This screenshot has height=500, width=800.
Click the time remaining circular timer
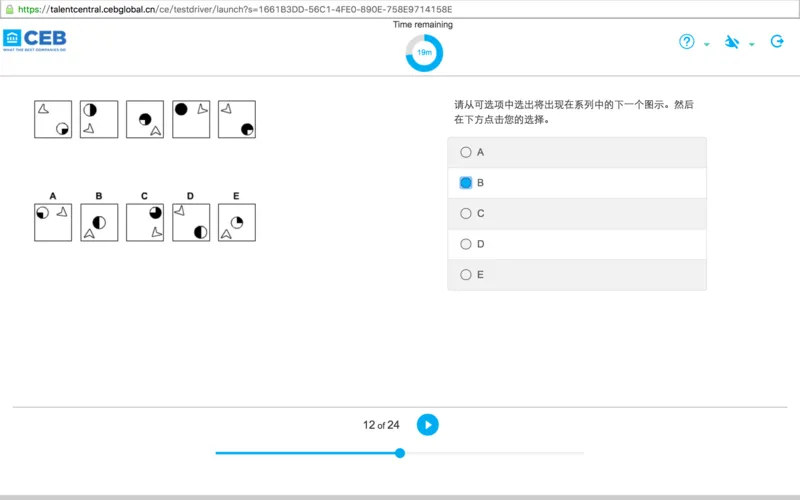click(424, 53)
